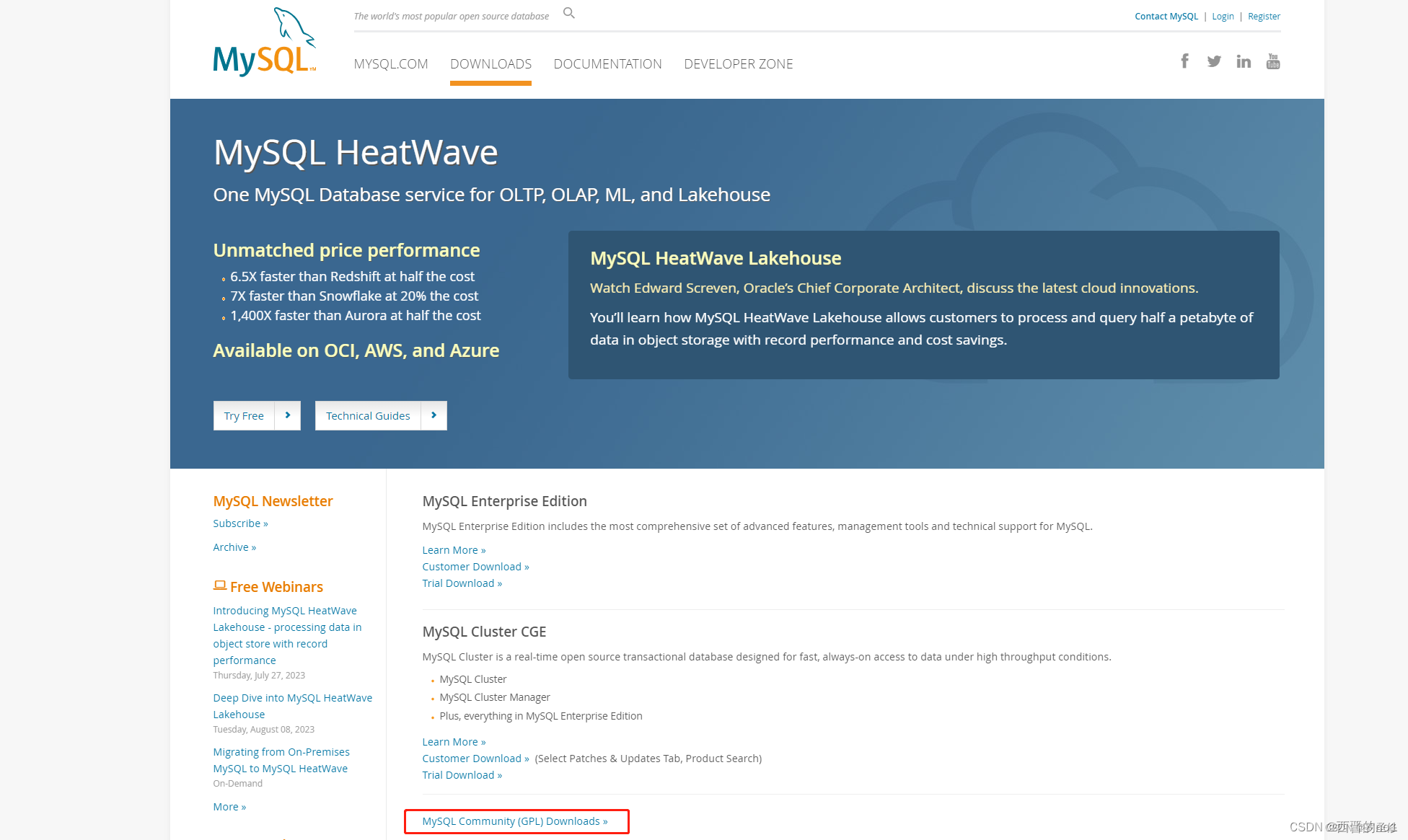Open the YouTube icon

pos(1273,61)
